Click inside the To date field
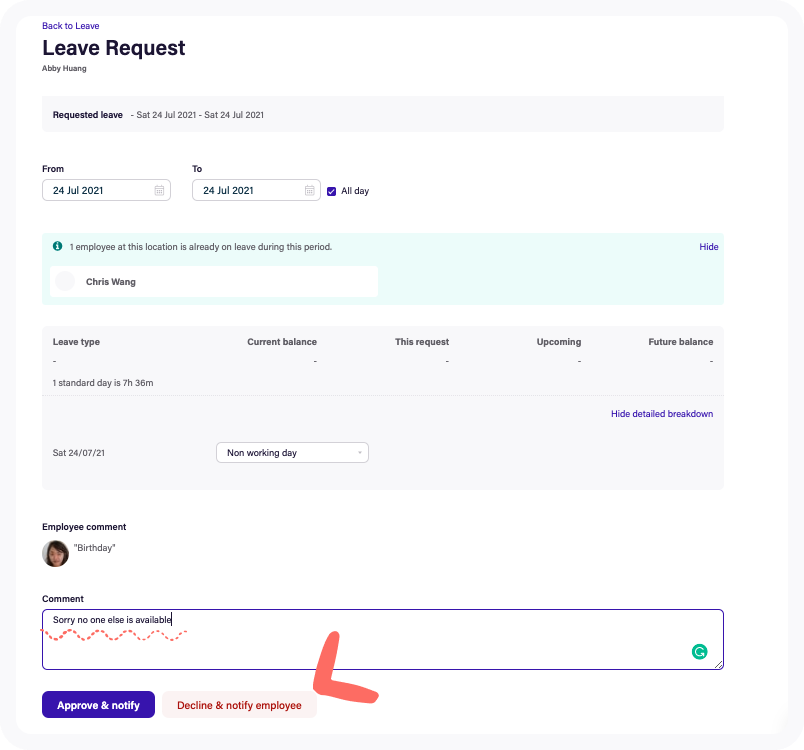This screenshot has height=750, width=804. tap(240, 190)
